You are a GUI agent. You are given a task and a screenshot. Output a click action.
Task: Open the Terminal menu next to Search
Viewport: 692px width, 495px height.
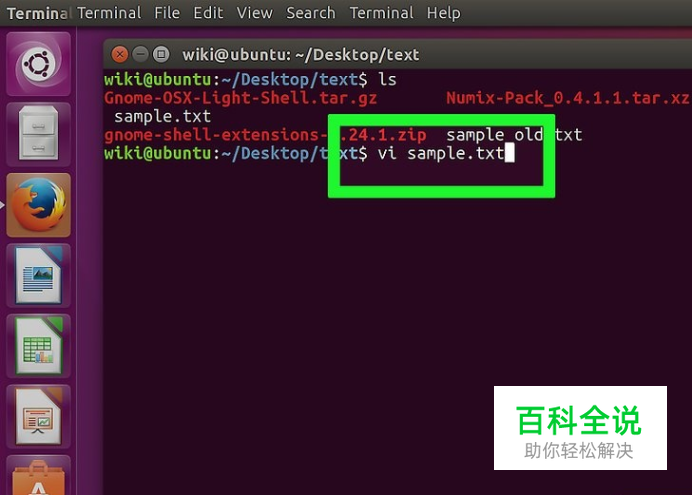tap(382, 13)
